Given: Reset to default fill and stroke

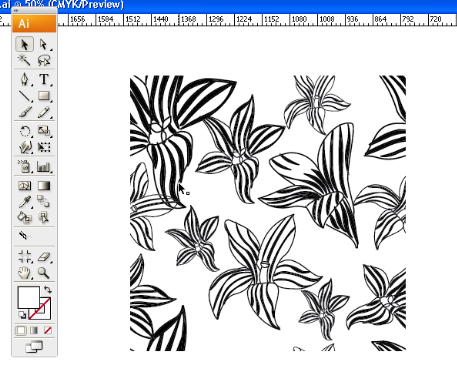Looking at the screenshot, I should click(x=22, y=314).
